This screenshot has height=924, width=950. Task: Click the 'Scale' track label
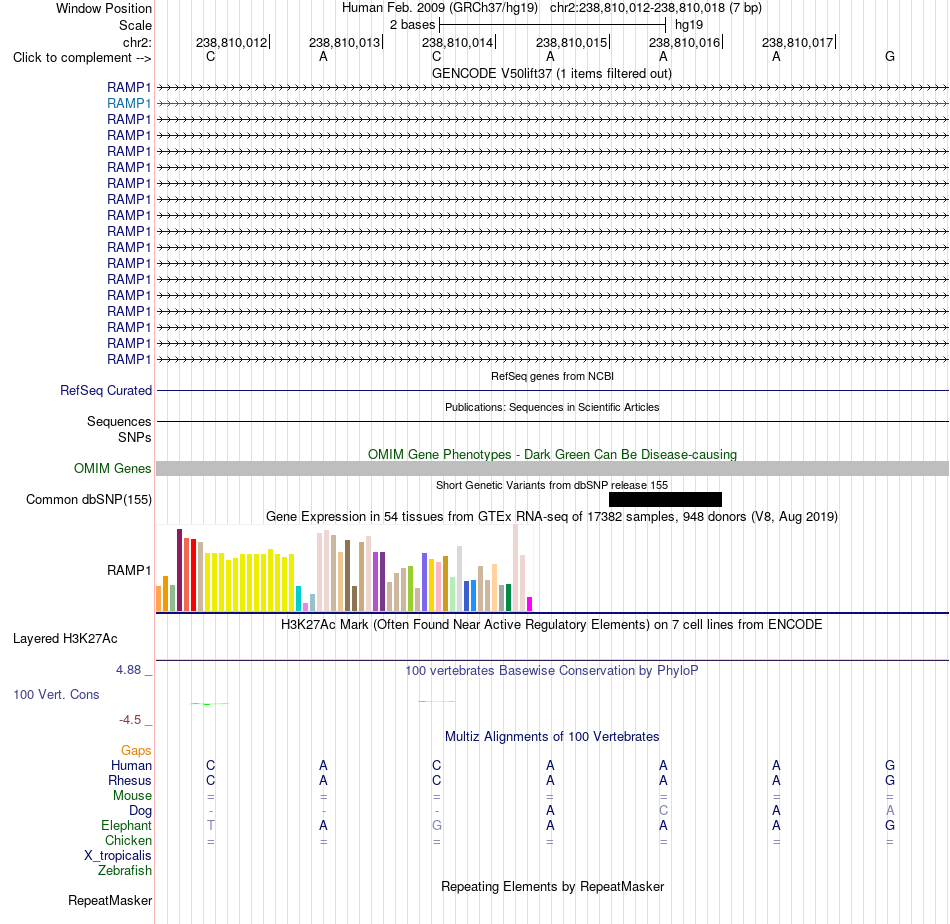[x=135, y=25]
